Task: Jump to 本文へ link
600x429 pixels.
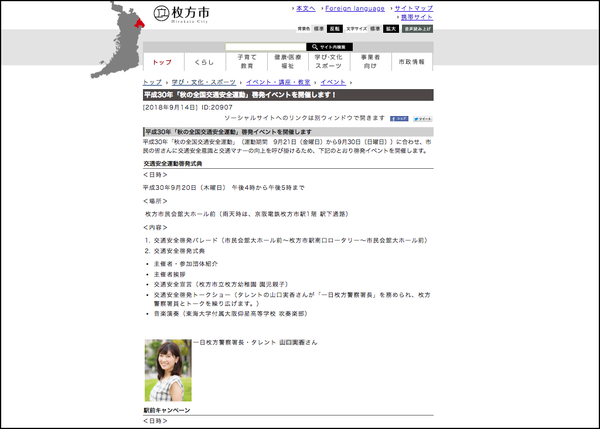Action: point(306,8)
